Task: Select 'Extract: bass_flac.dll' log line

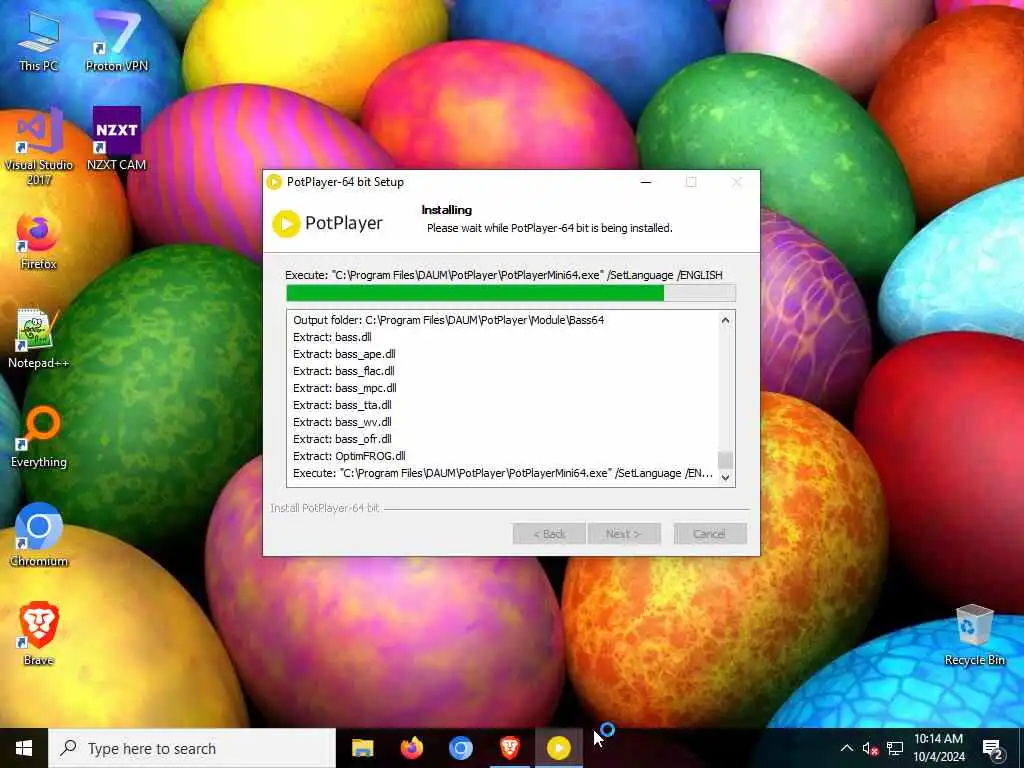Action: 344,371
